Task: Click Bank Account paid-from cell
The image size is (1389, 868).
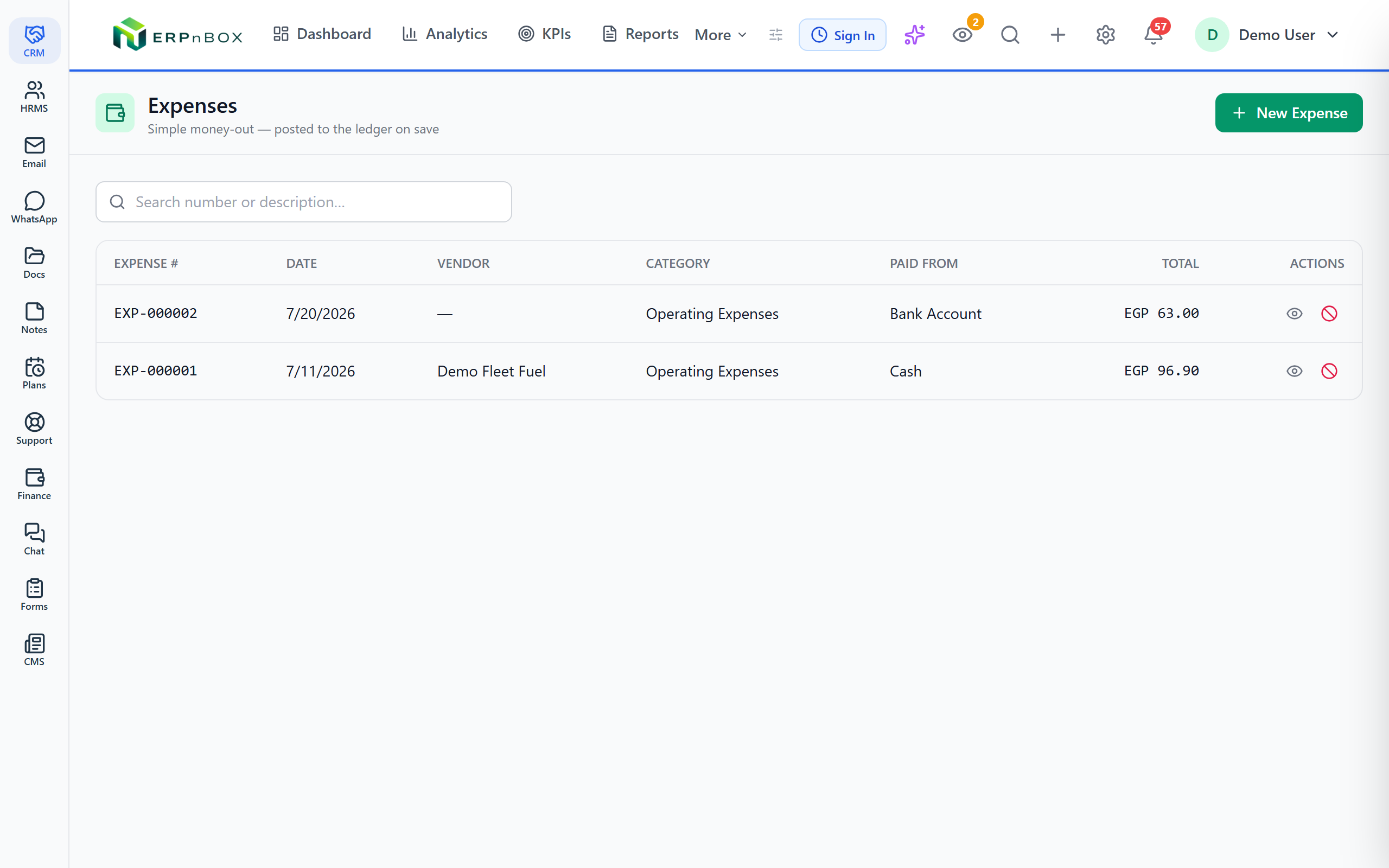Action: pos(935,314)
